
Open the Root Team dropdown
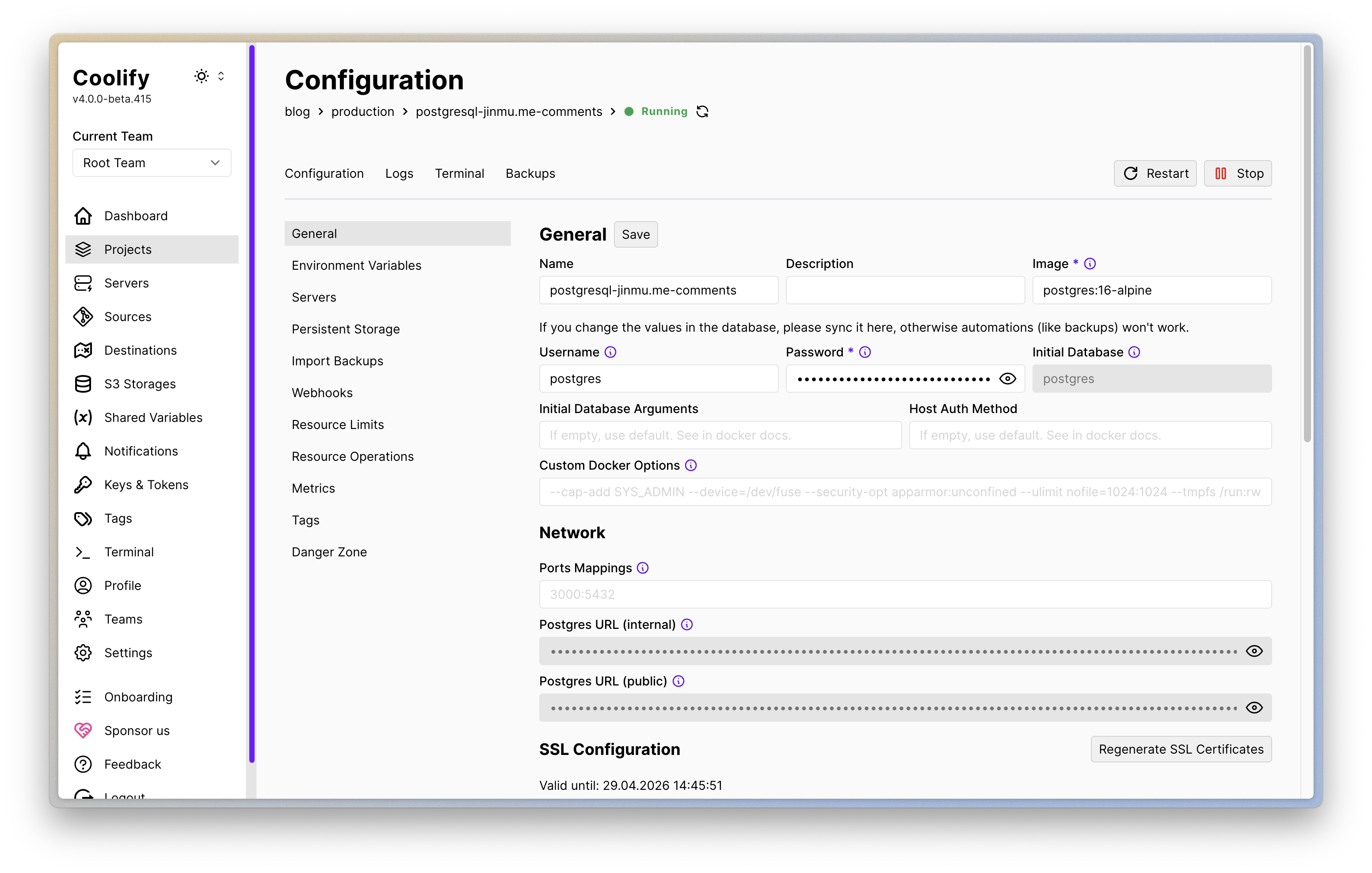pos(152,163)
